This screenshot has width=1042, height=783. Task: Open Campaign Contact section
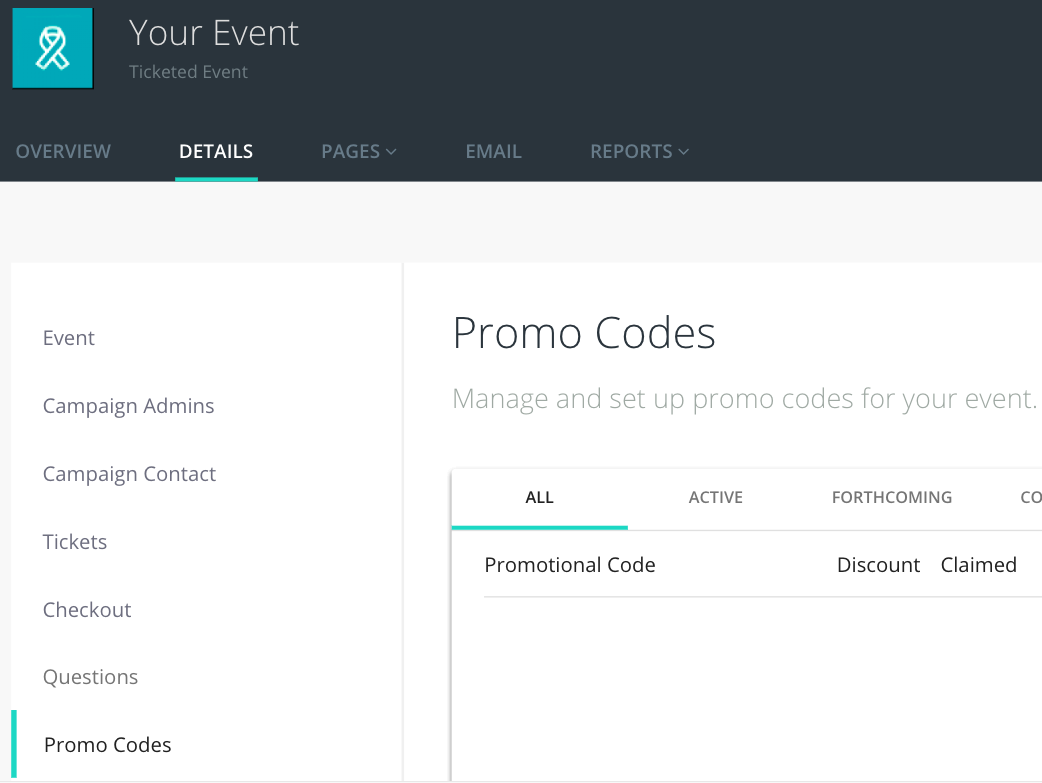(129, 474)
